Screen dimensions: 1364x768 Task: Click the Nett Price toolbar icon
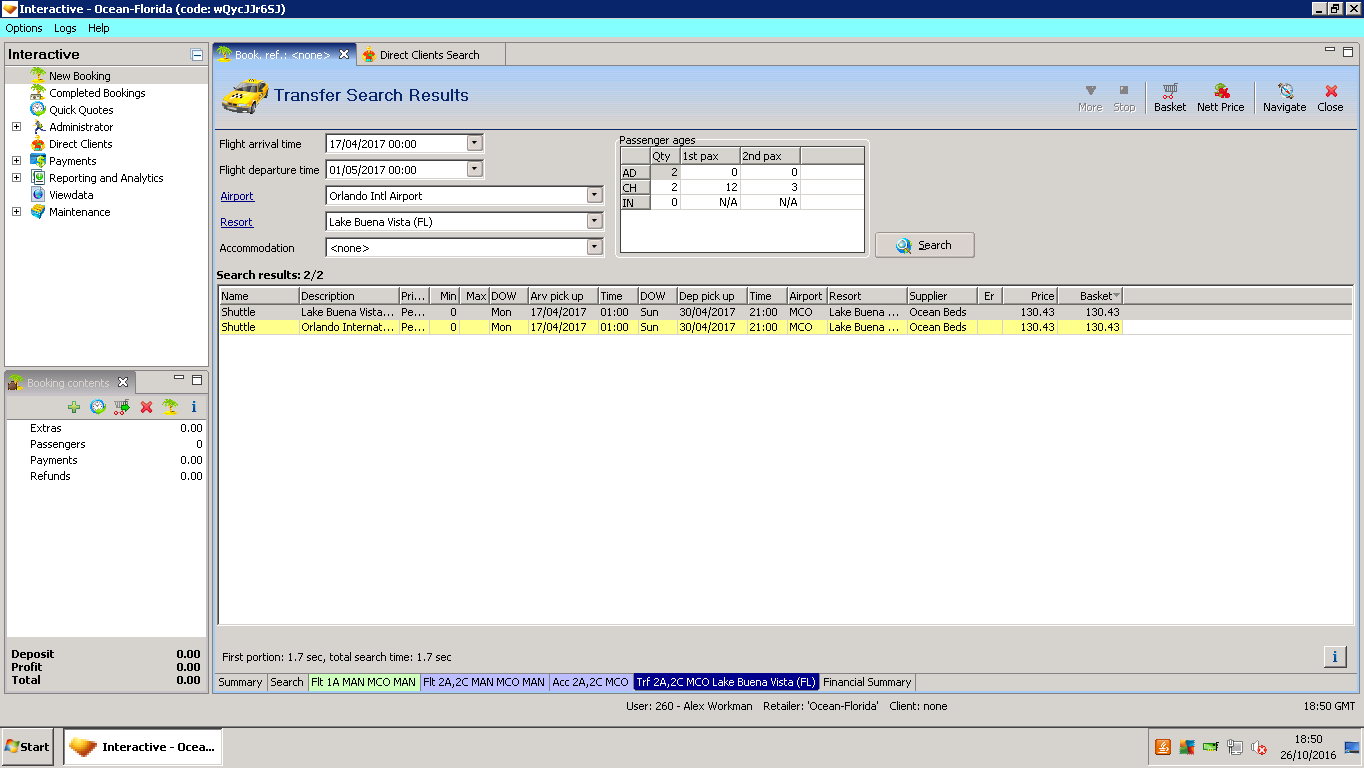point(1220,97)
